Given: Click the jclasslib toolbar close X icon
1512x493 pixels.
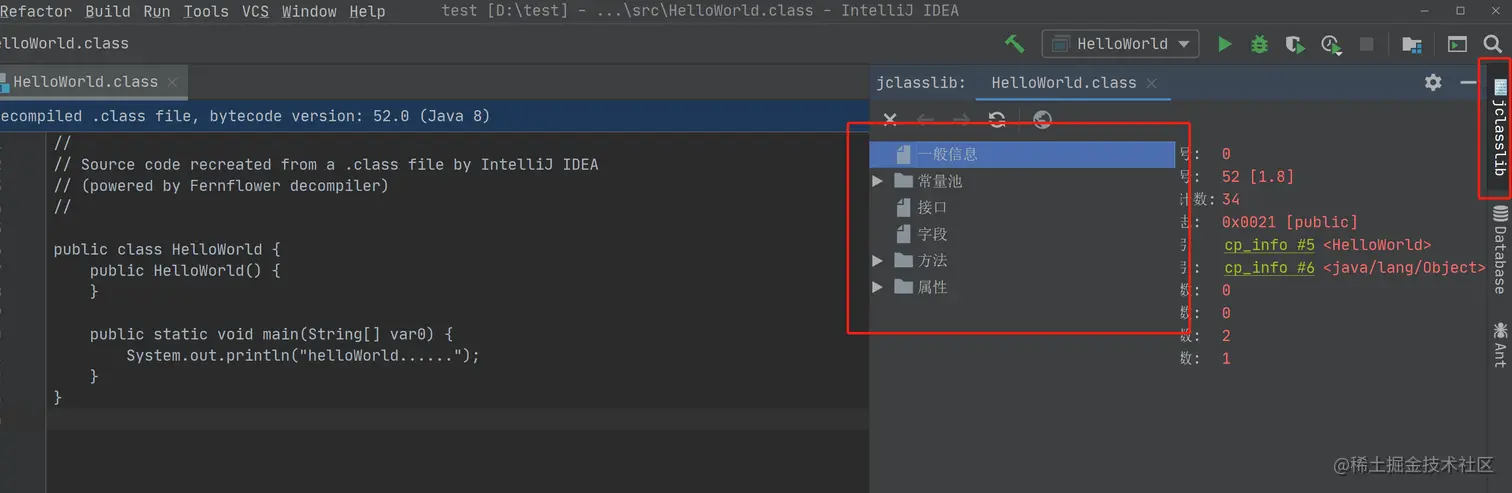Looking at the screenshot, I should tap(890, 120).
